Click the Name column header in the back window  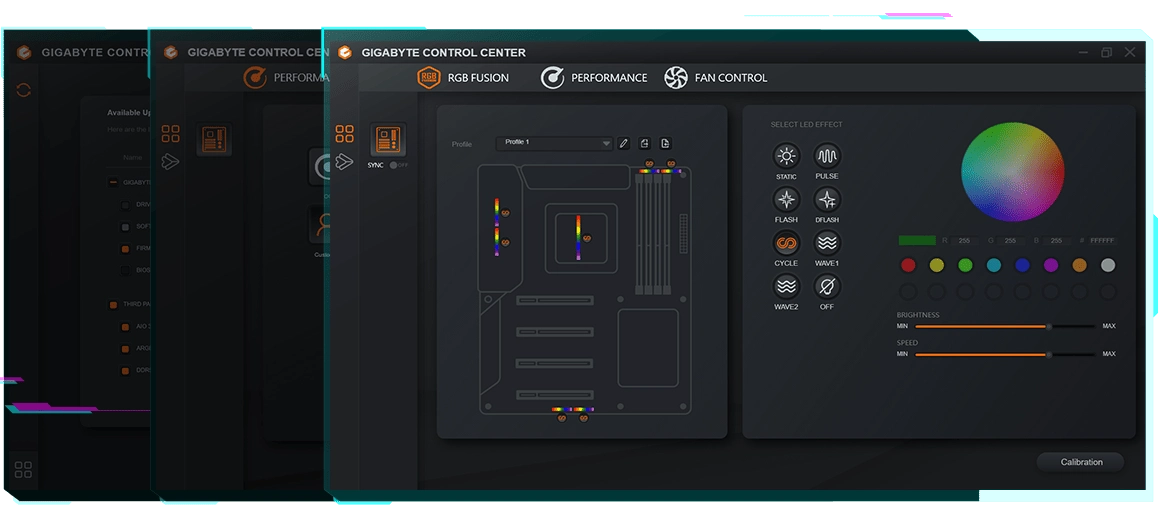[x=133, y=158]
